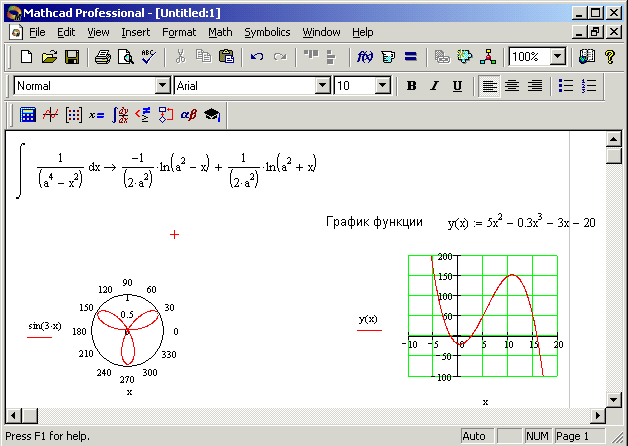The height and width of the screenshot is (446, 628).
Task: Print the worksheet with the printer icon
Action: [x=103, y=57]
